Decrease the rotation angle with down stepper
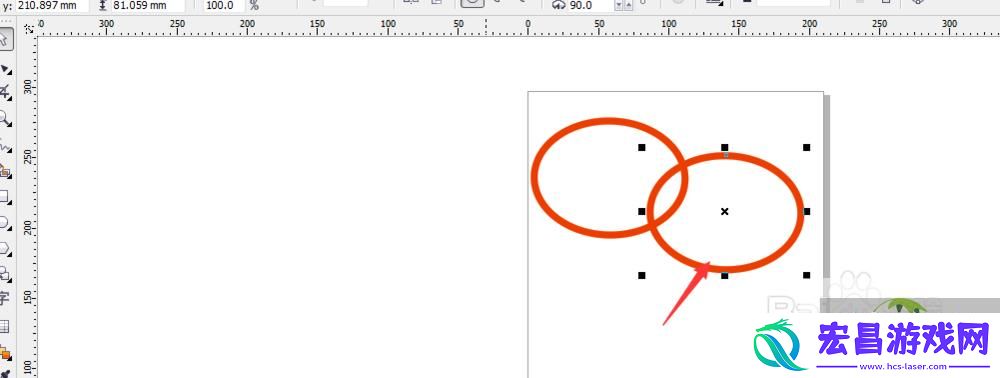Screen dimensions: 1000x378 619,6
